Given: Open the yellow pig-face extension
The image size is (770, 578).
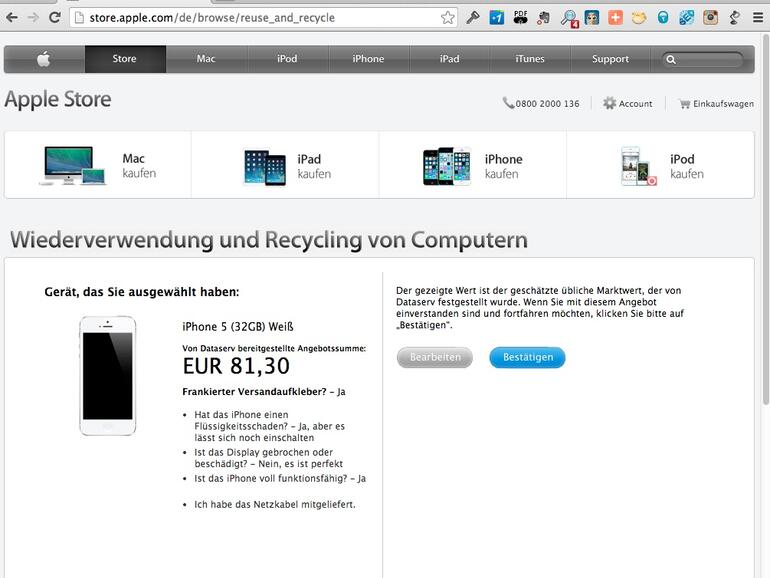Looking at the screenshot, I should pyautogui.click(x=639, y=18).
